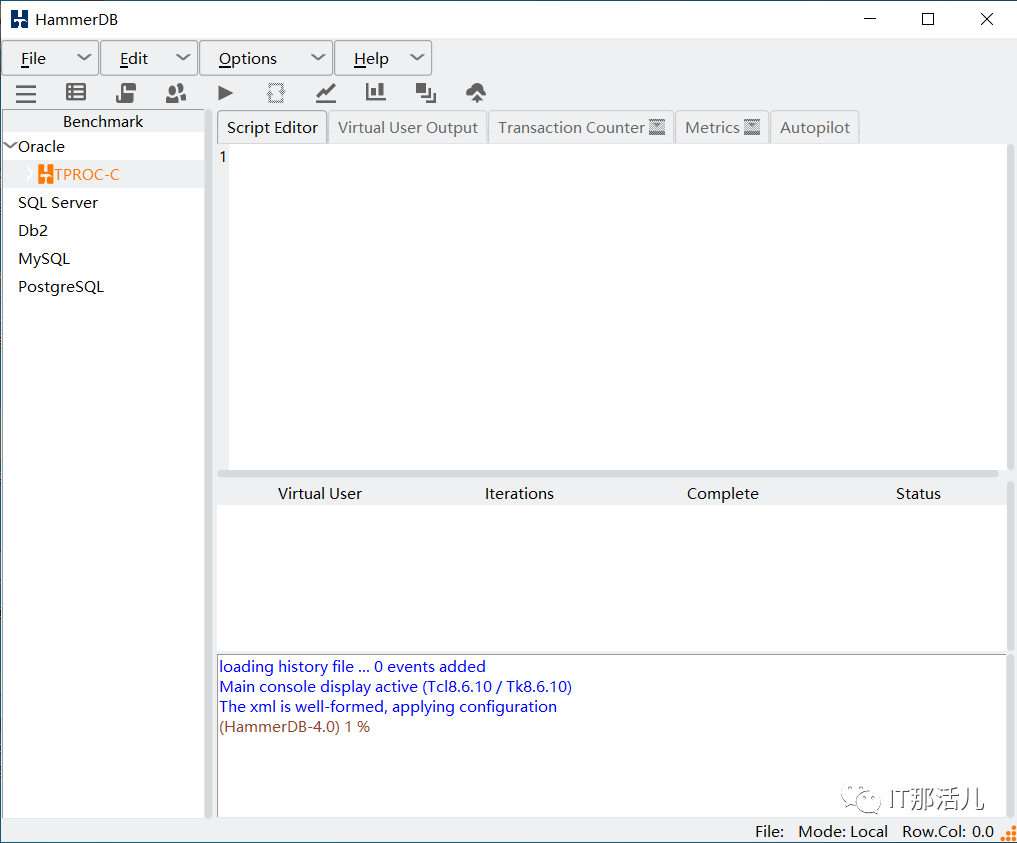
Task: Select Db2 in the benchmark tree
Action: tap(33, 230)
